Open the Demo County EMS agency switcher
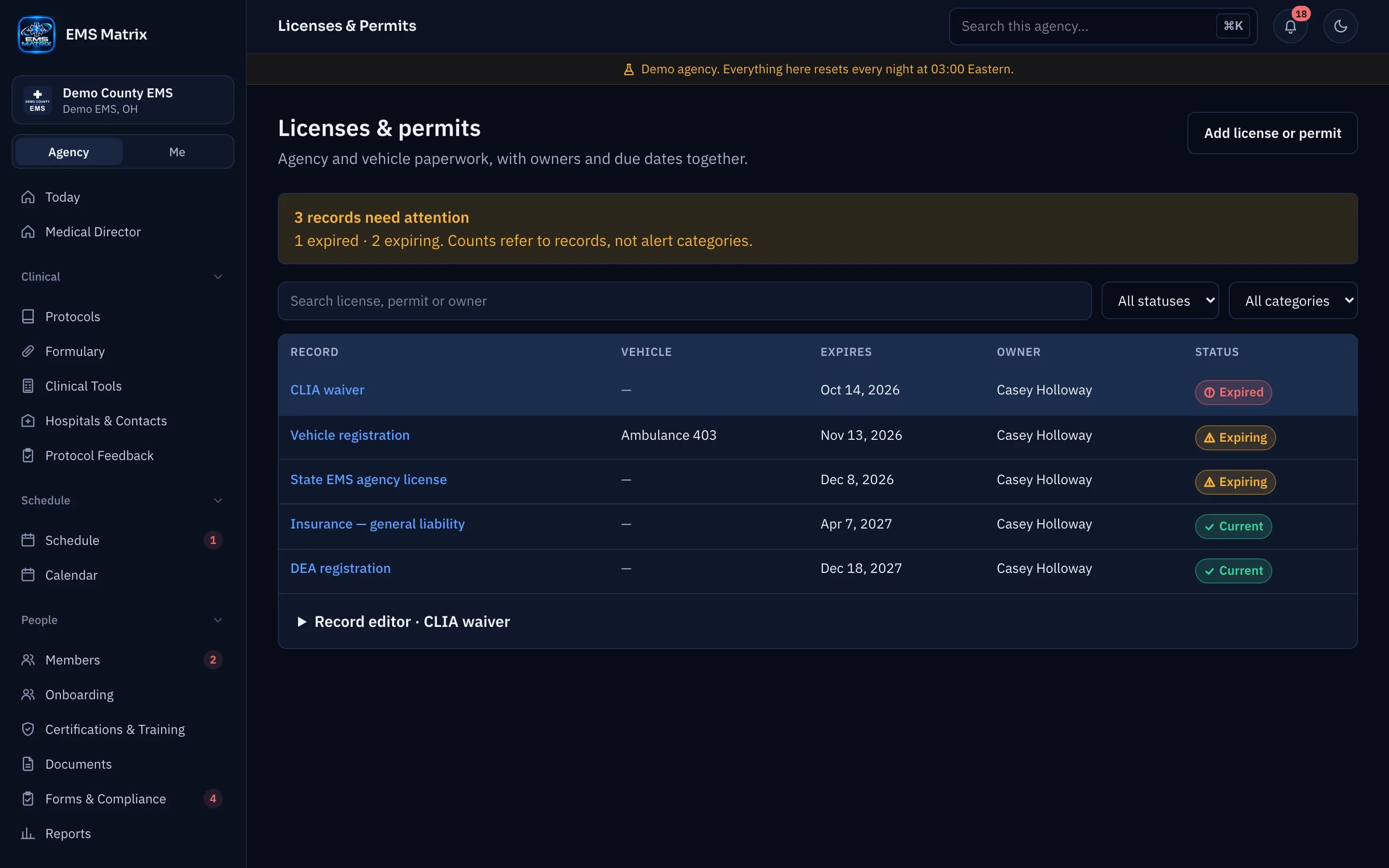This screenshot has height=868, width=1389. pyautogui.click(x=122, y=100)
